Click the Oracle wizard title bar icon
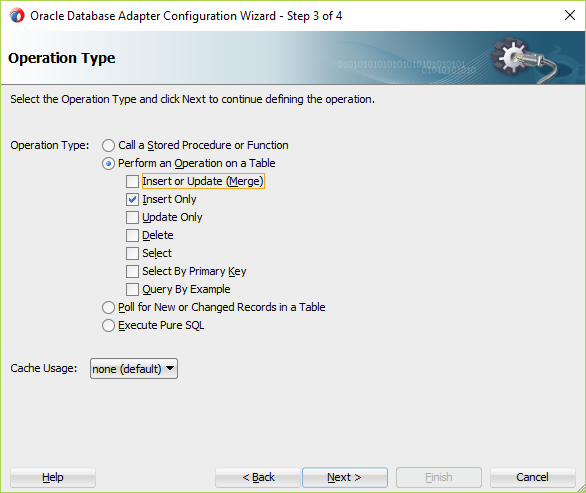The height and width of the screenshot is (493, 586). (17, 16)
